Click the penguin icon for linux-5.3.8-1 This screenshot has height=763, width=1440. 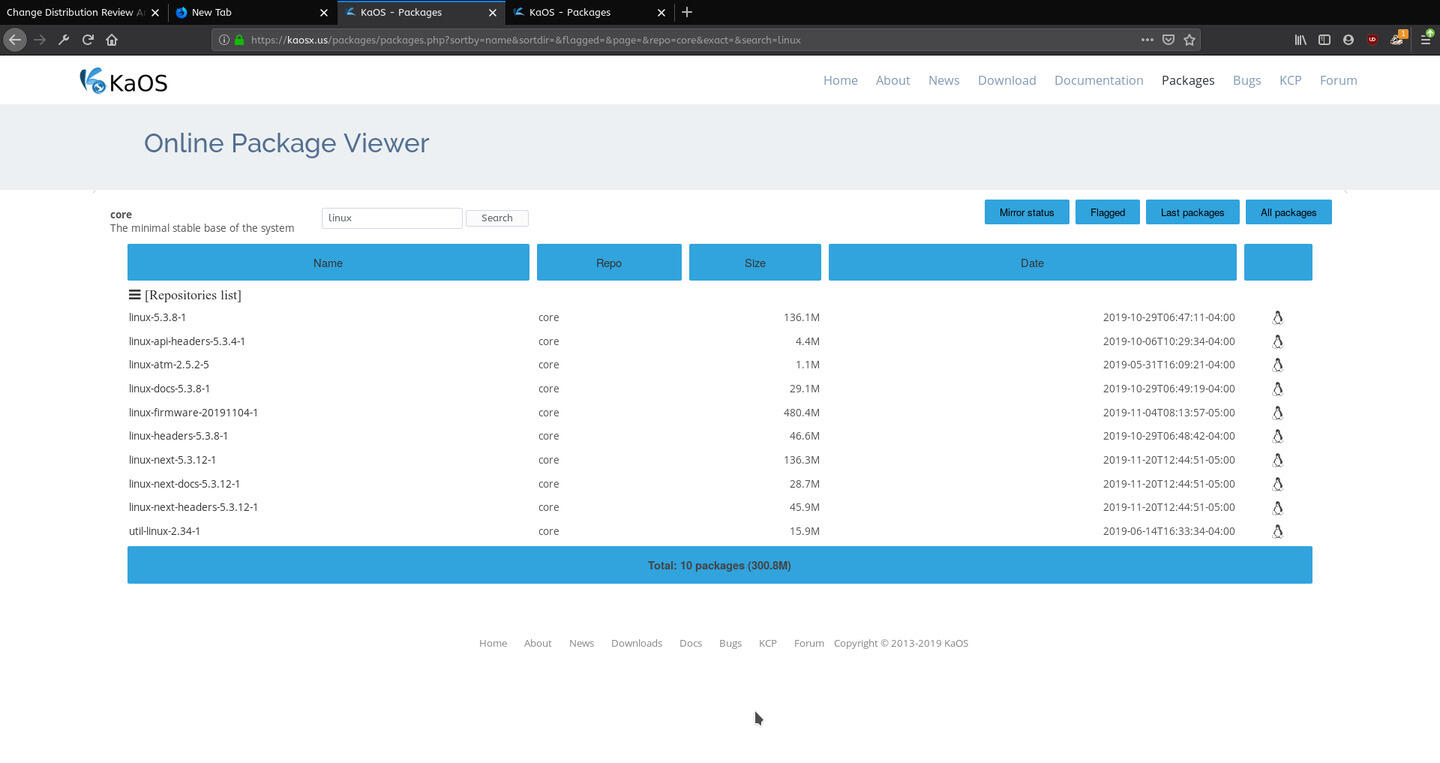coord(1277,318)
